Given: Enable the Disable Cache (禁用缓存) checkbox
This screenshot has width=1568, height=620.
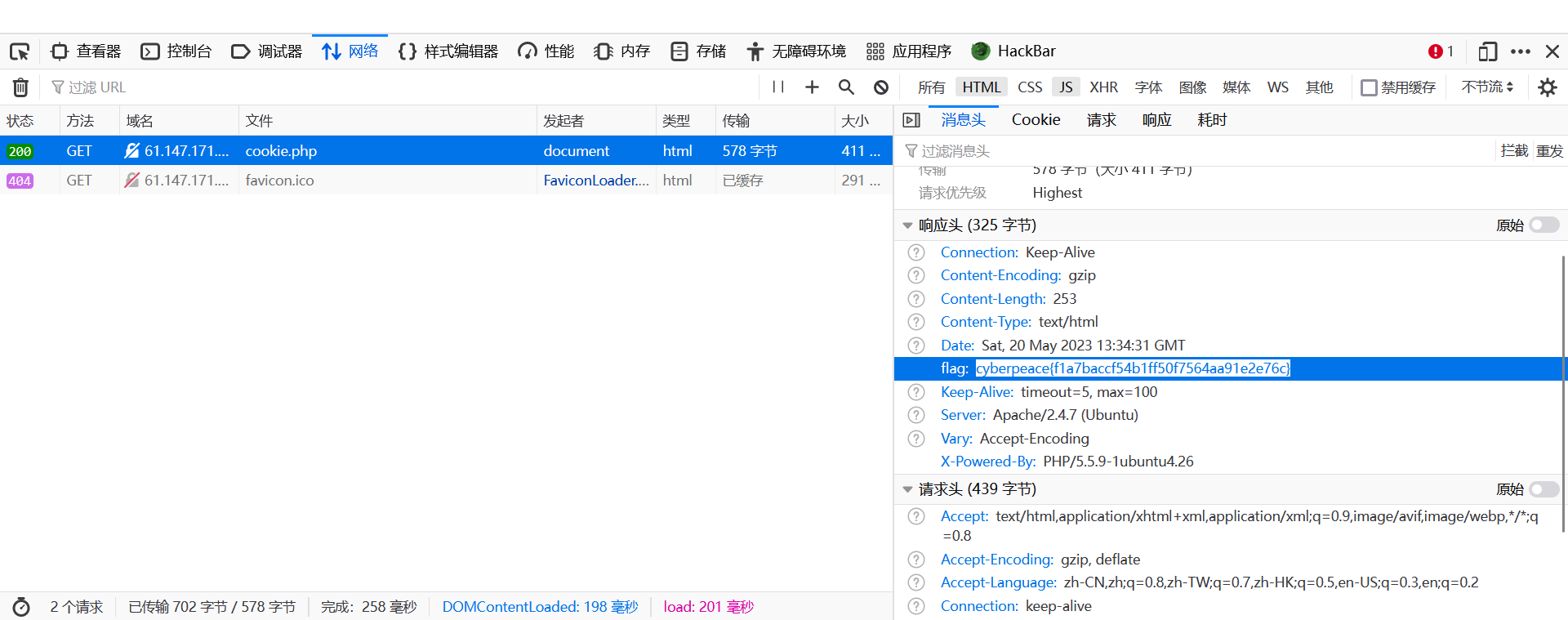Looking at the screenshot, I should tap(1370, 87).
